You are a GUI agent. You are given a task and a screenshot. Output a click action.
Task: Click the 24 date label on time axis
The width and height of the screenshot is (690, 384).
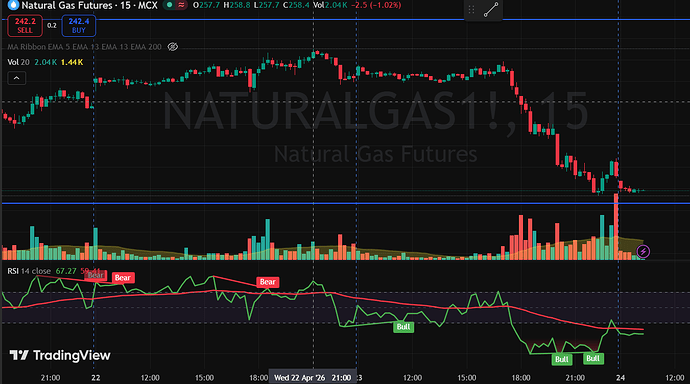620,378
